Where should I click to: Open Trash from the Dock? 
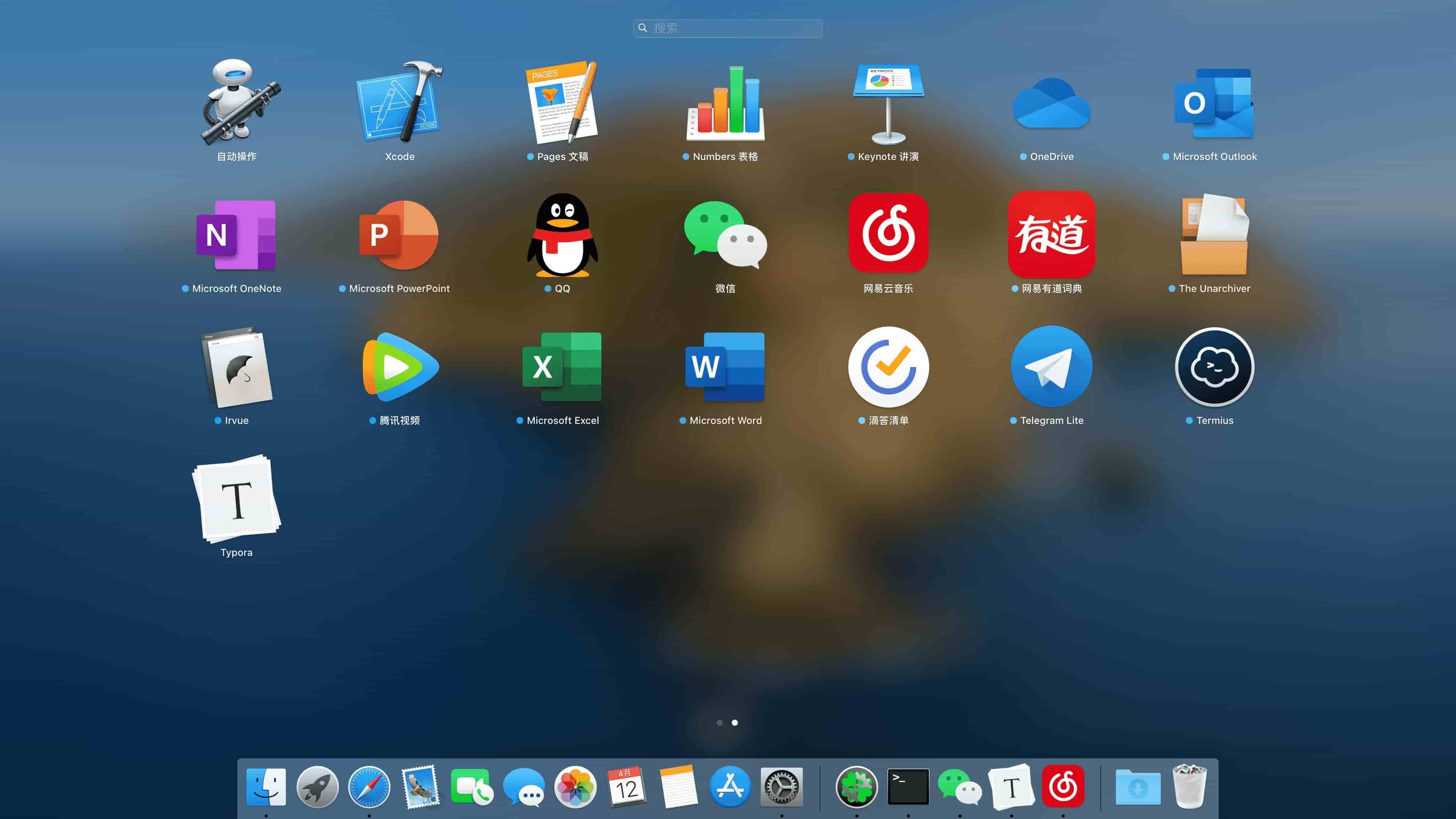point(1190,786)
